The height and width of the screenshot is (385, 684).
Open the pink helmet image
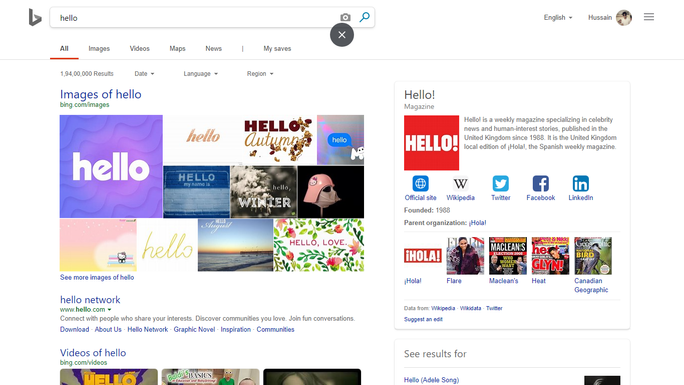point(331,191)
